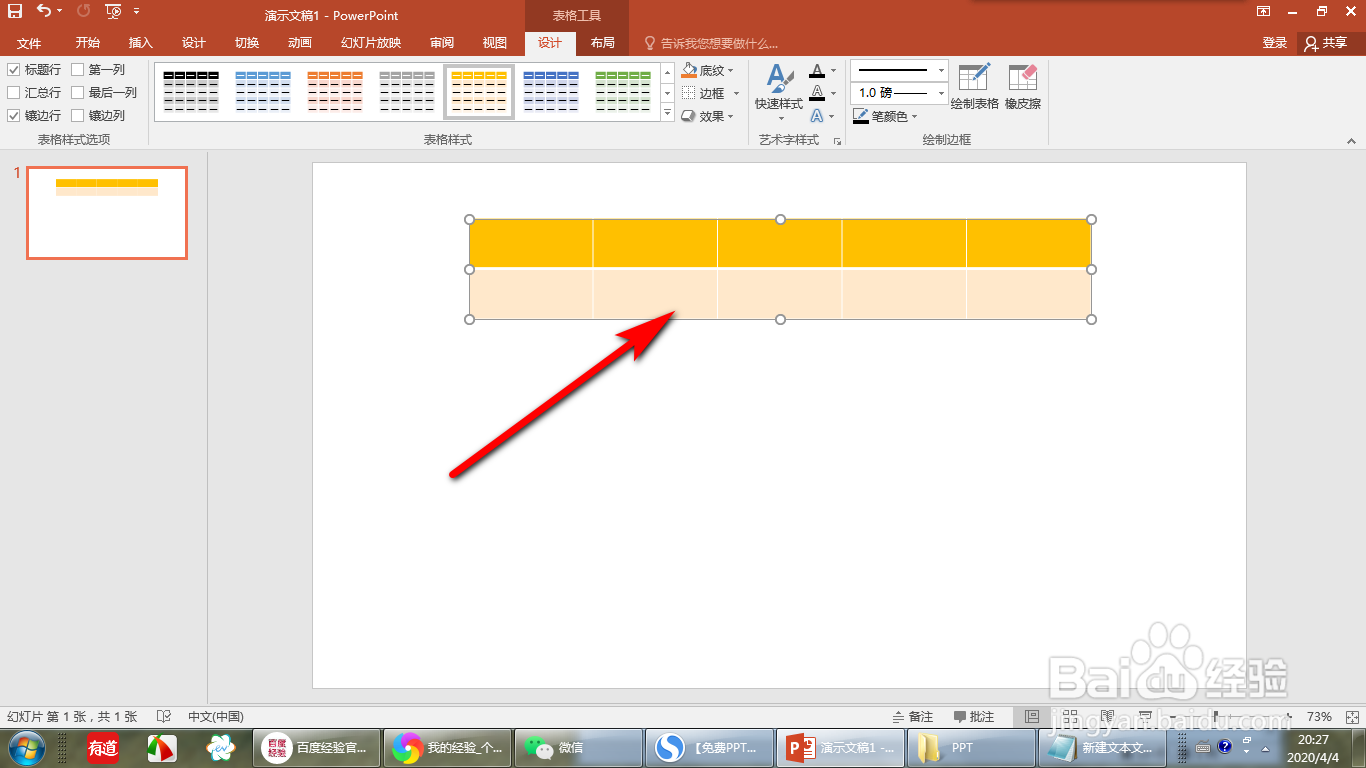The image size is (1366, 768).
Task: Apply the dark blue table style
Action: click(x=551, y=92)
